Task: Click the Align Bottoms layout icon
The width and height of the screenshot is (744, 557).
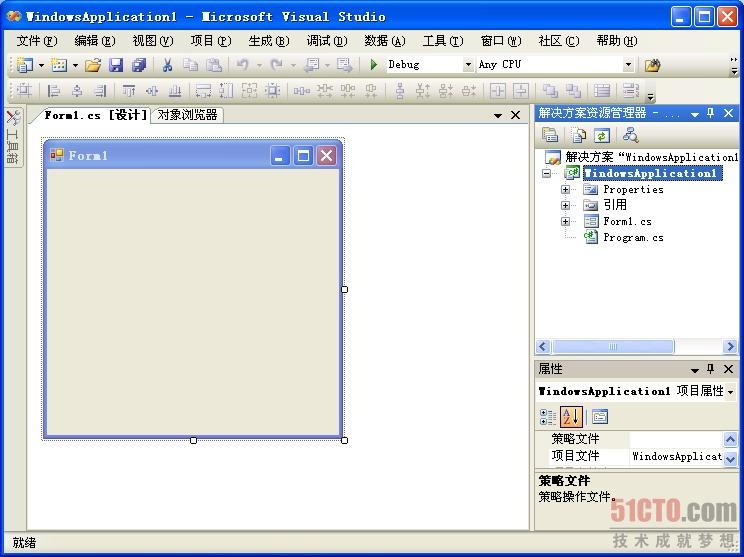Action: pyautogui.click(x=175, y=90)
